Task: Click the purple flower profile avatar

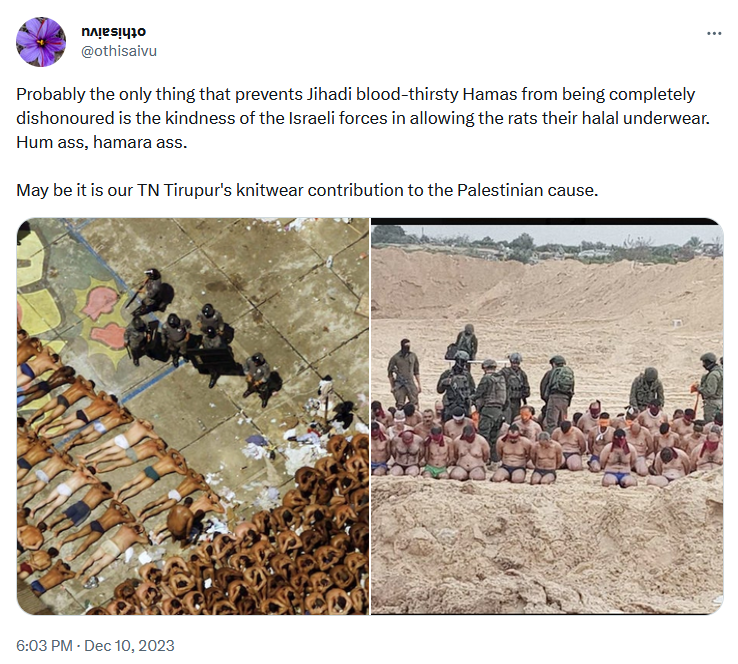Action: (41, 42)
